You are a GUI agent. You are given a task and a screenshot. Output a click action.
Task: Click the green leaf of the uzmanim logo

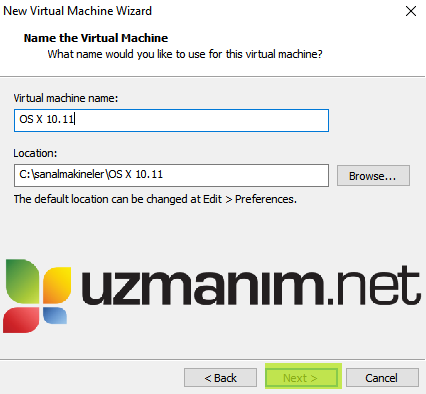point(23,281)
